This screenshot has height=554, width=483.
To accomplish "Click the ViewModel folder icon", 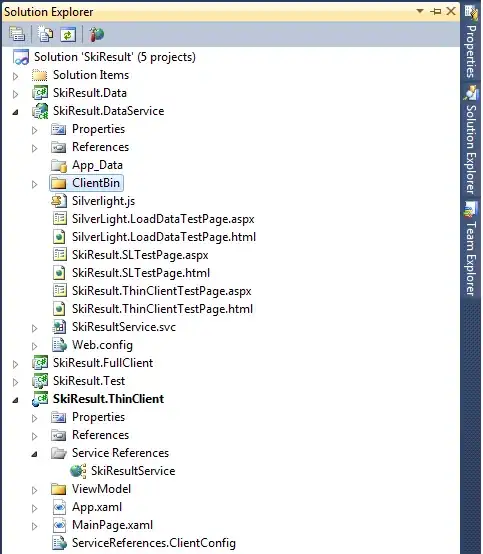I will click(59, 489).
